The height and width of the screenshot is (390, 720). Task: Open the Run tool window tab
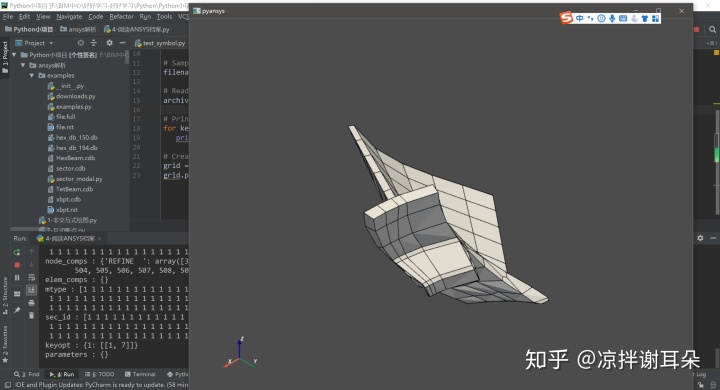tap(62, 374)
